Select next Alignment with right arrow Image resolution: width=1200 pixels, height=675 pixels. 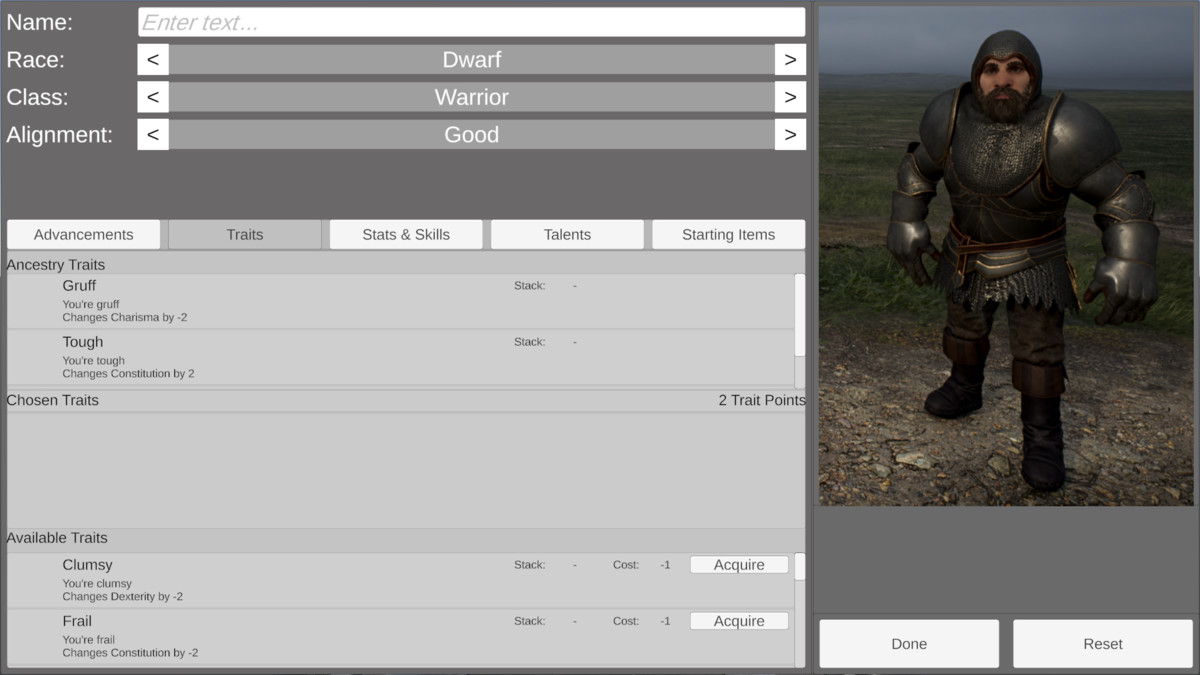pos(790,135)
